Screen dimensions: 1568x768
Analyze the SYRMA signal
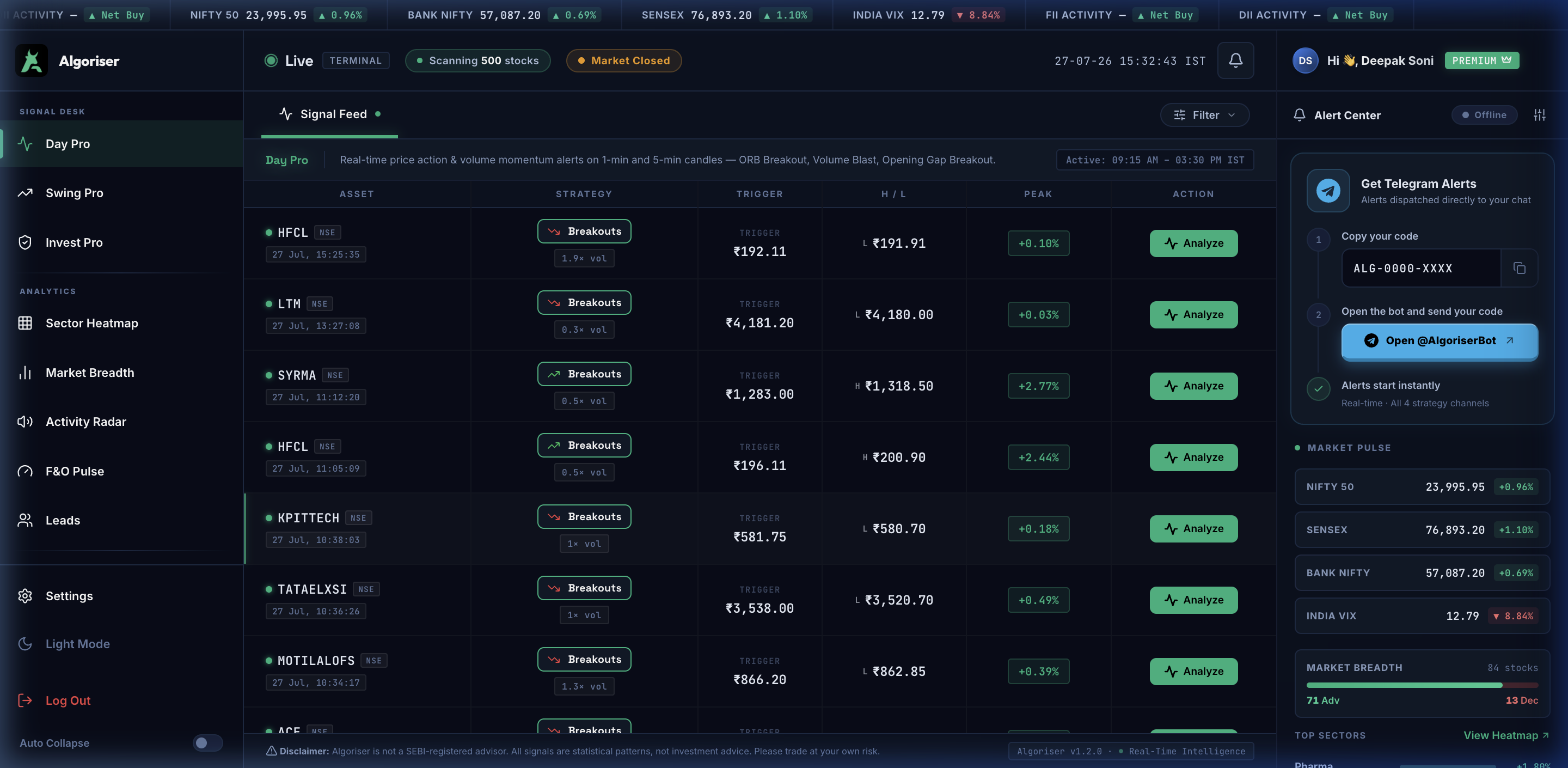(1193, 386)
